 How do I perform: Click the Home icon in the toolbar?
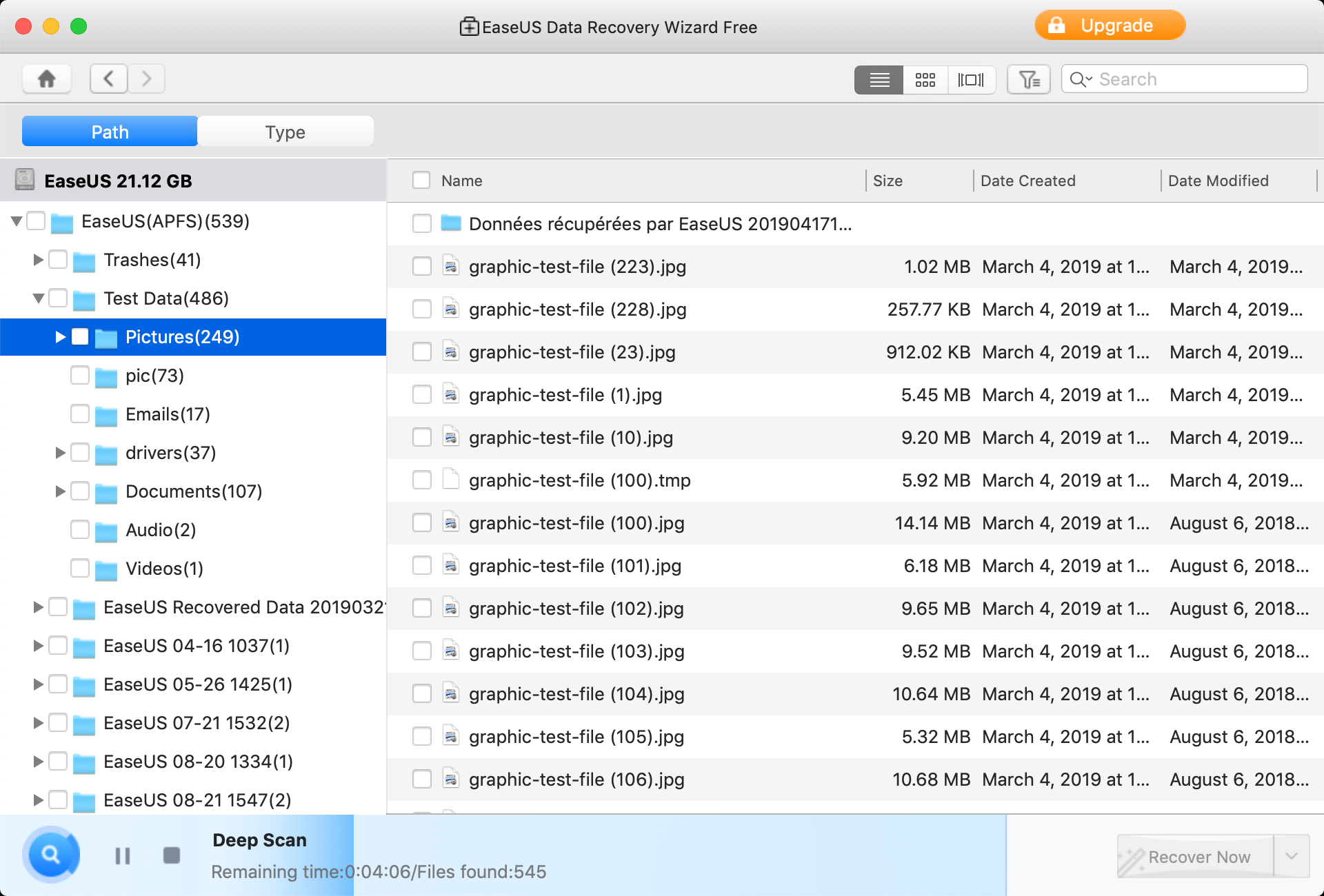46,78
